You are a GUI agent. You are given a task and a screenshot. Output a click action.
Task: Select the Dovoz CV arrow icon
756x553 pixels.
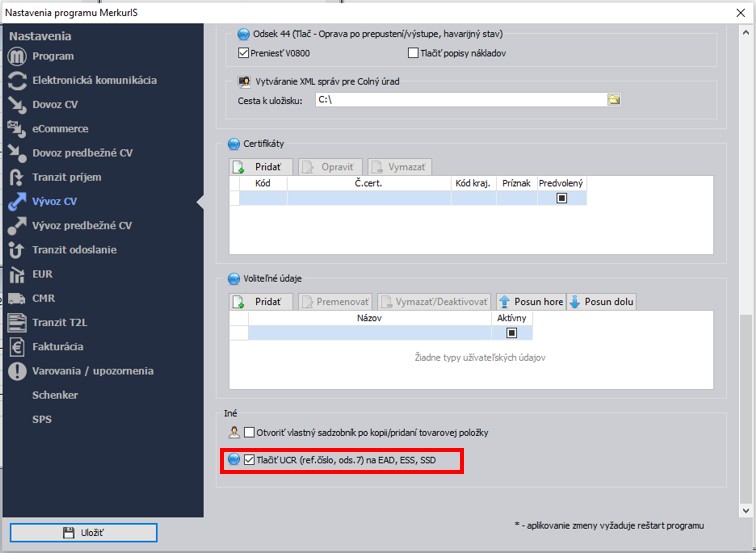[x=17, y=105]
